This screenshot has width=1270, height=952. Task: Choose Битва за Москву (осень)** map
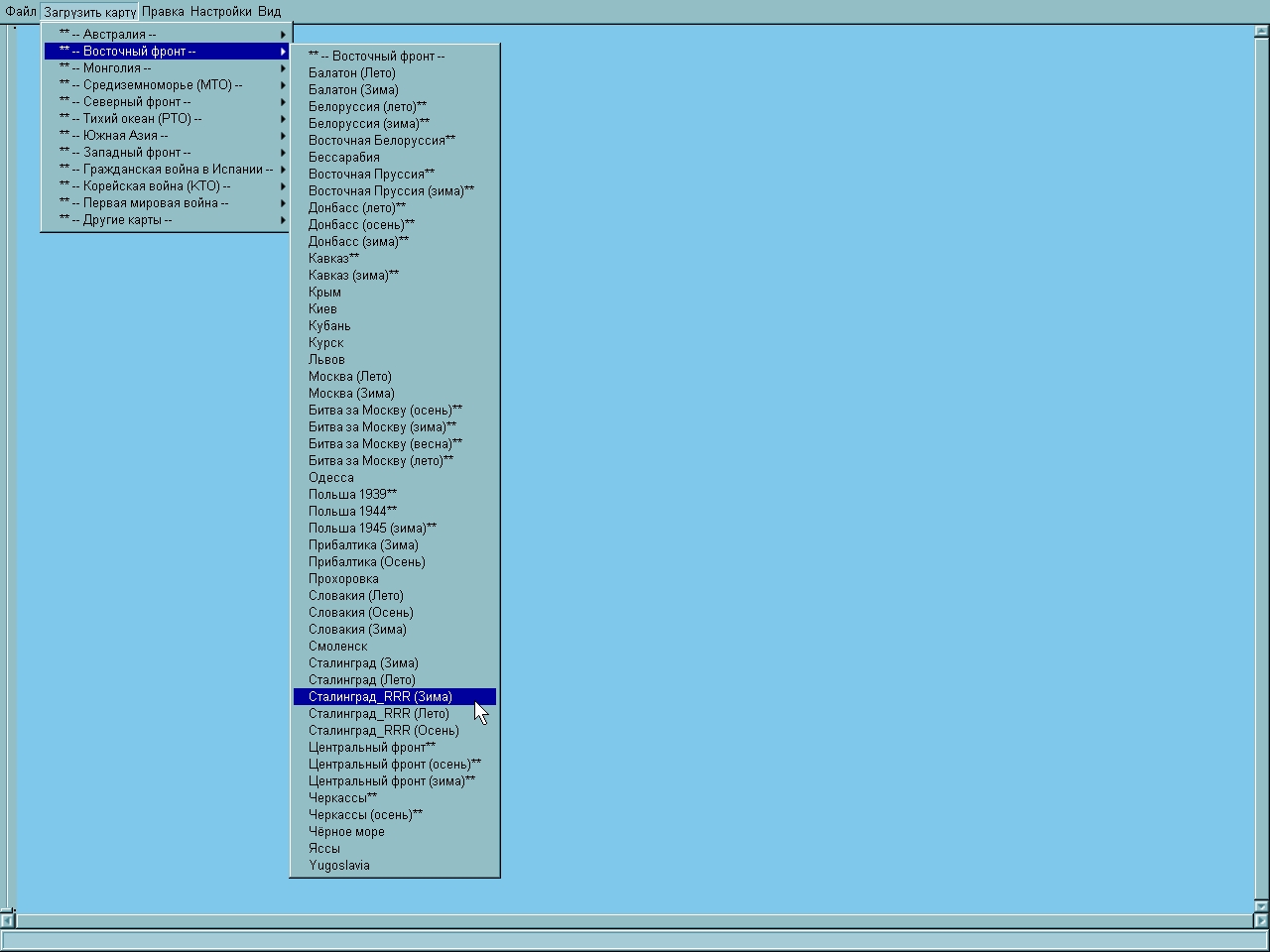(x=395, y=411)
